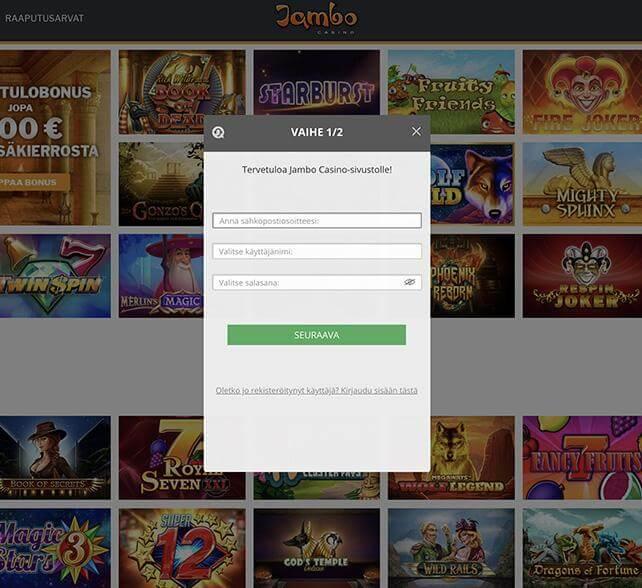Image resolution: width=642 pixels, height=588 pixels.
Task: Open the Raaputusarvat menu item
Action: pyautogui.click(x=44, y=18)
